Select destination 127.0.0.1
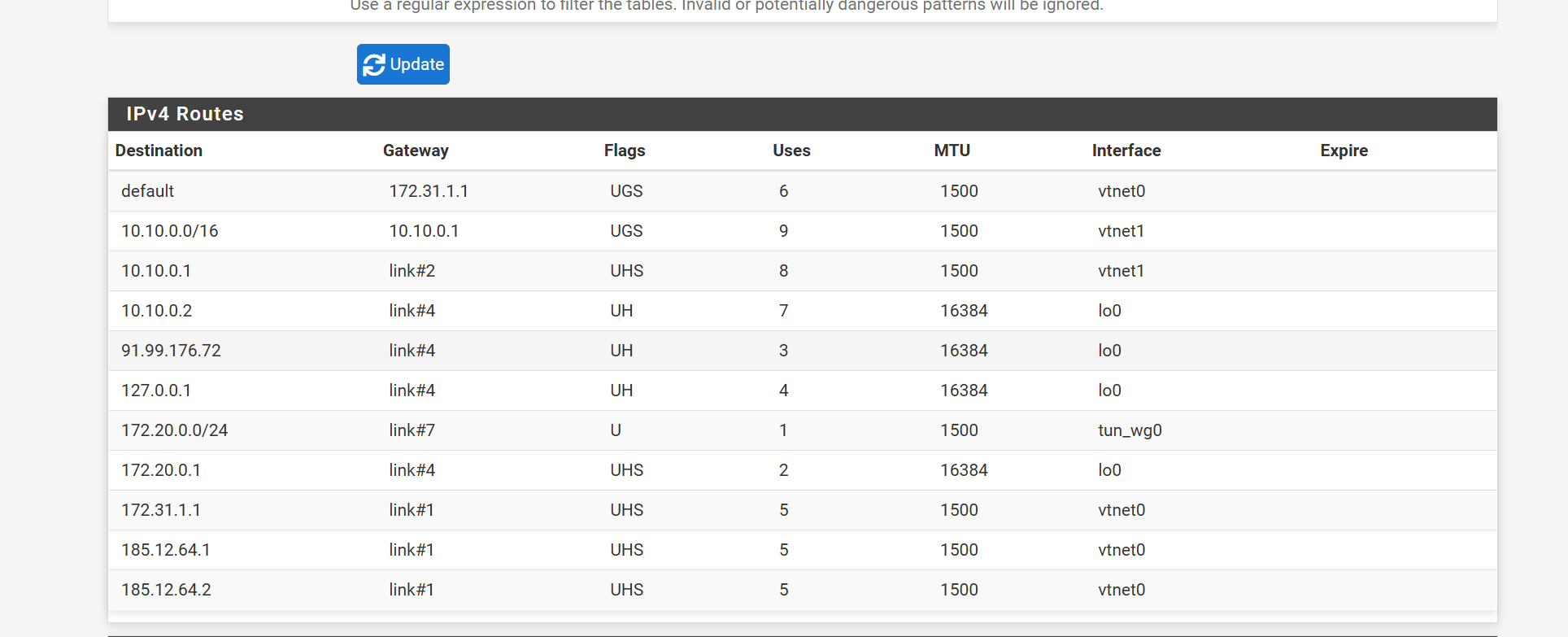The width and height of the screenshot is (1568, 637). (x=156, y=390)
